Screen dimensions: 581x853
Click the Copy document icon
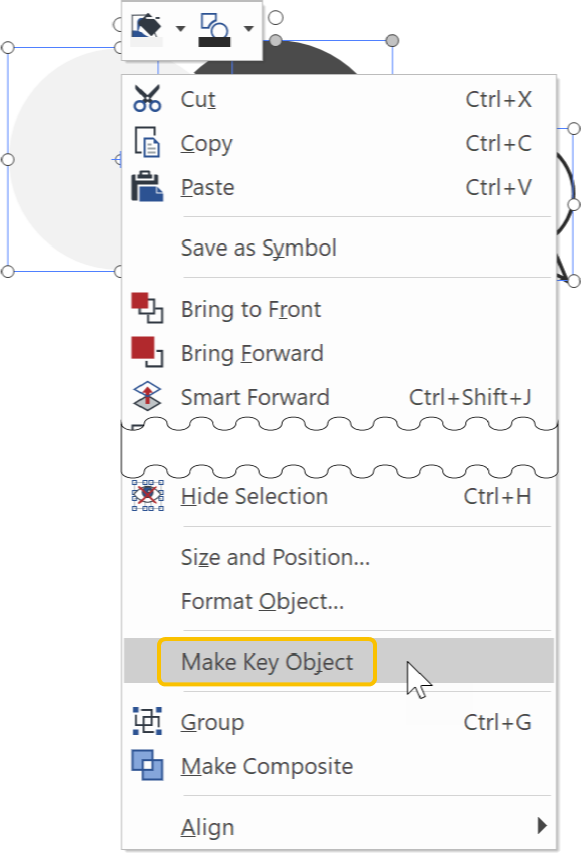(x=146, y=143)
